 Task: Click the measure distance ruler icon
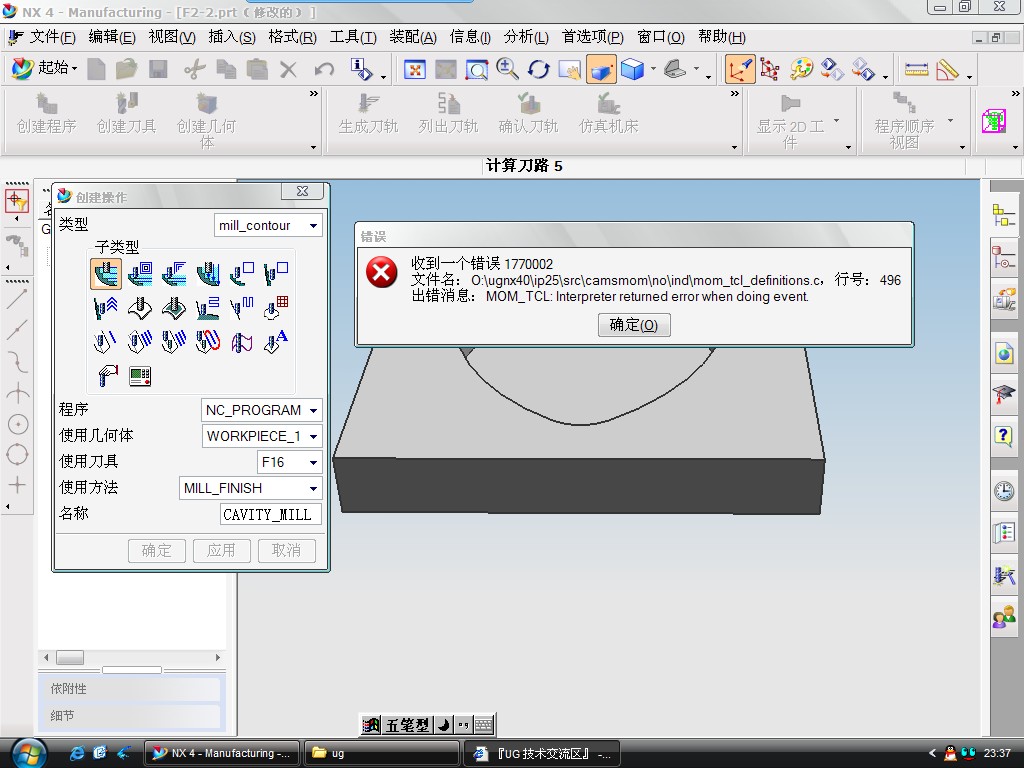pyautogui.click(x=916, y=69)
